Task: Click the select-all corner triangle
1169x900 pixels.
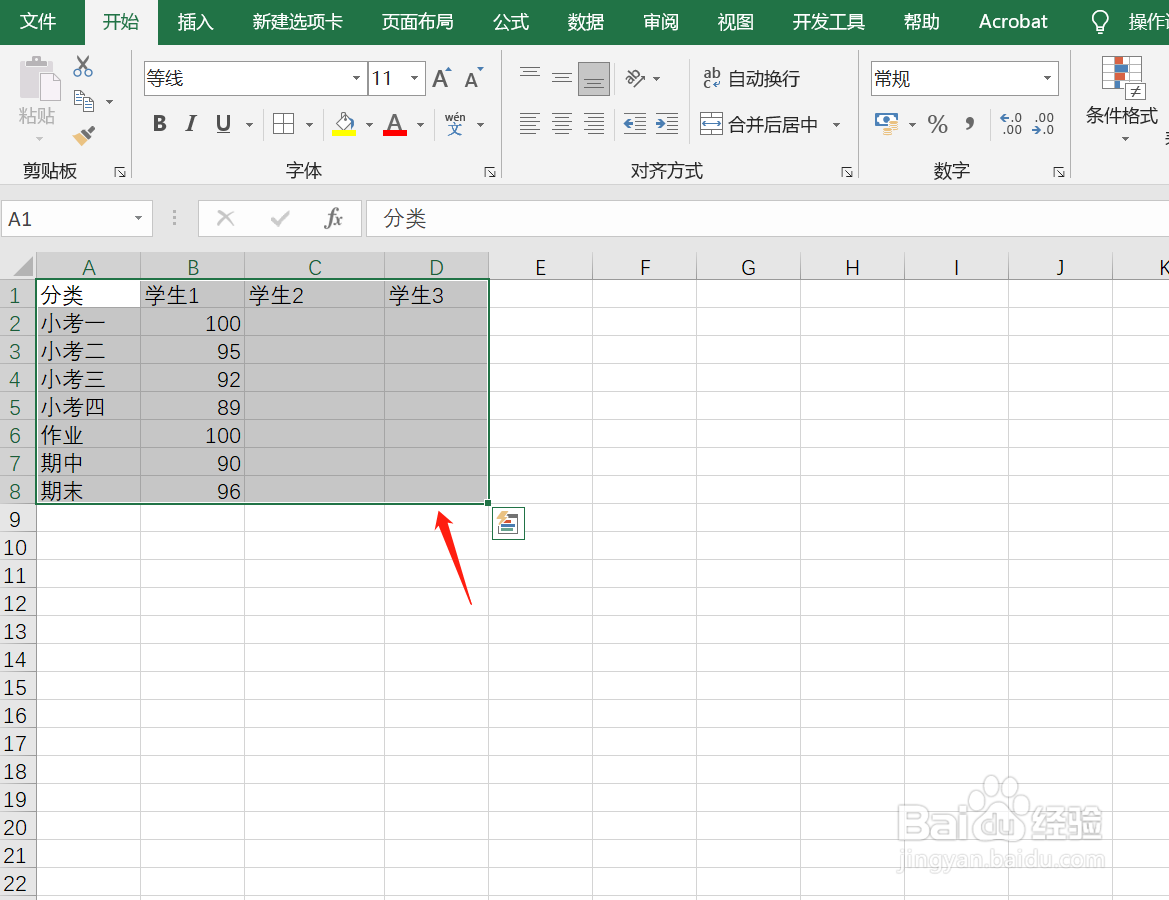Action: pyautogui.click(x=22, y=266)
